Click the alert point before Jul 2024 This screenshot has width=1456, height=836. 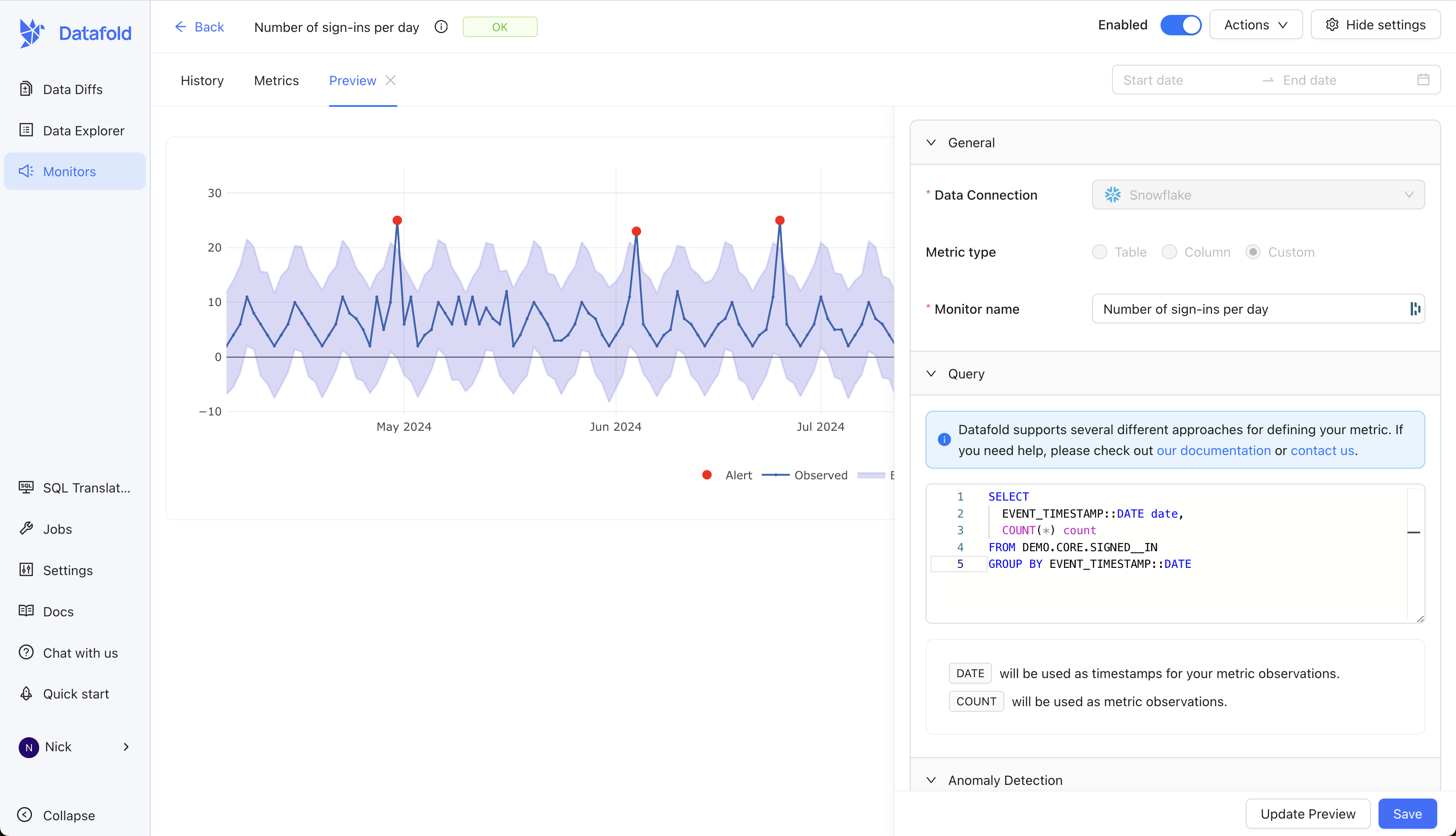click(x=780, y=220)
